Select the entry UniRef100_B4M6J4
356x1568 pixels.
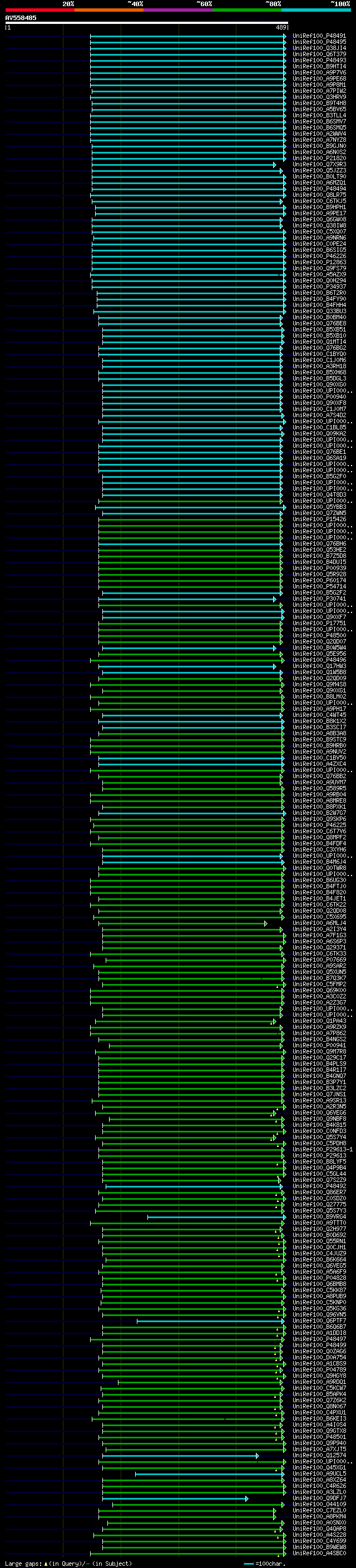pos(319,862)
